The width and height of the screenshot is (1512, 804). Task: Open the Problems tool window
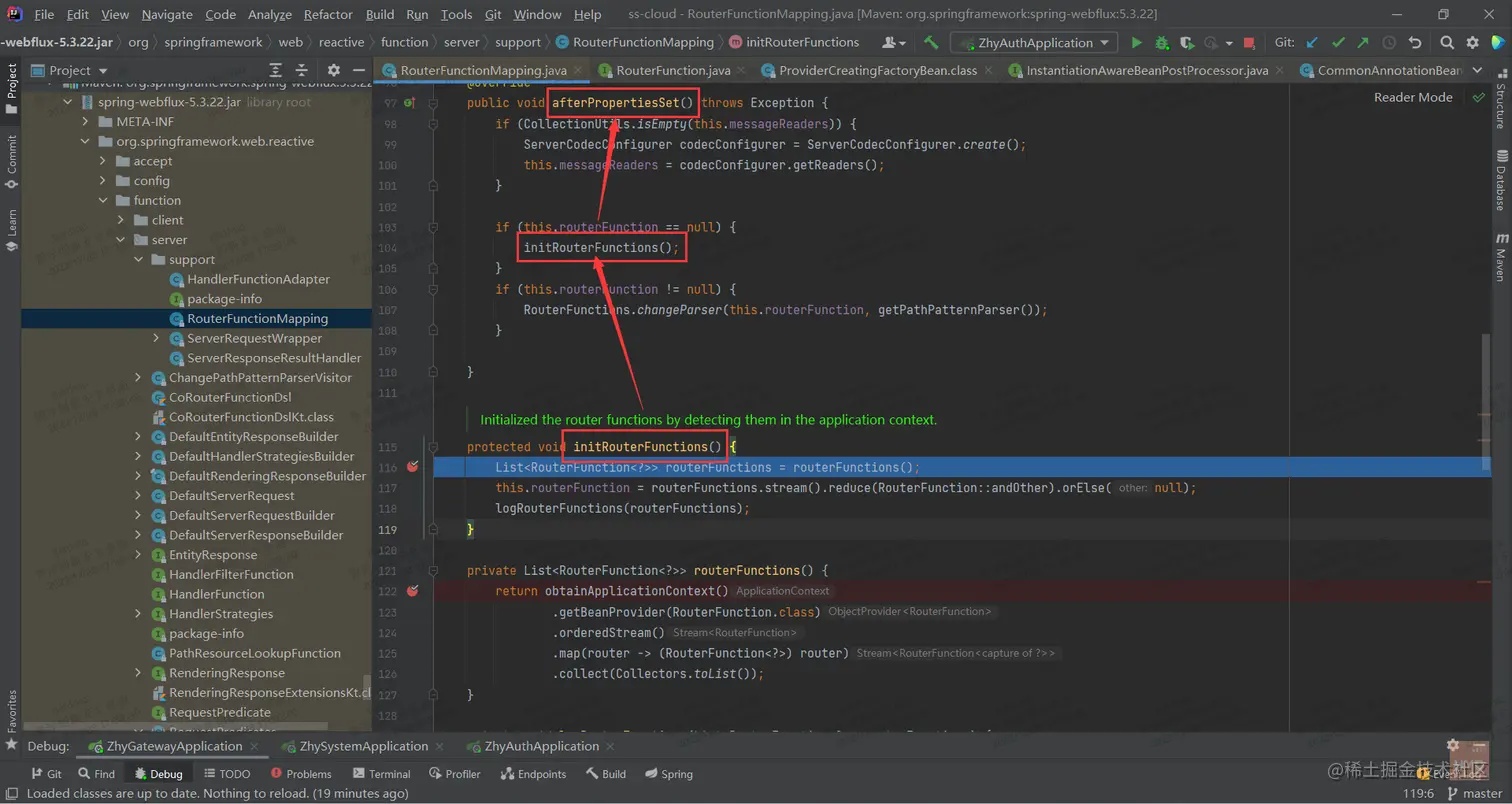[x=300, y=774]
